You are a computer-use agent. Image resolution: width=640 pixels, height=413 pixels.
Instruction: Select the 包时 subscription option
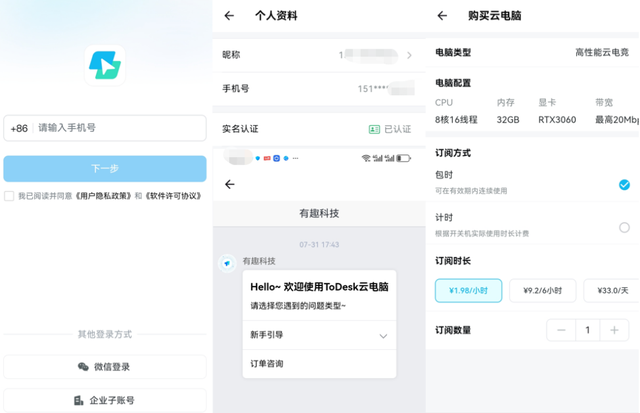coord(532,182)
